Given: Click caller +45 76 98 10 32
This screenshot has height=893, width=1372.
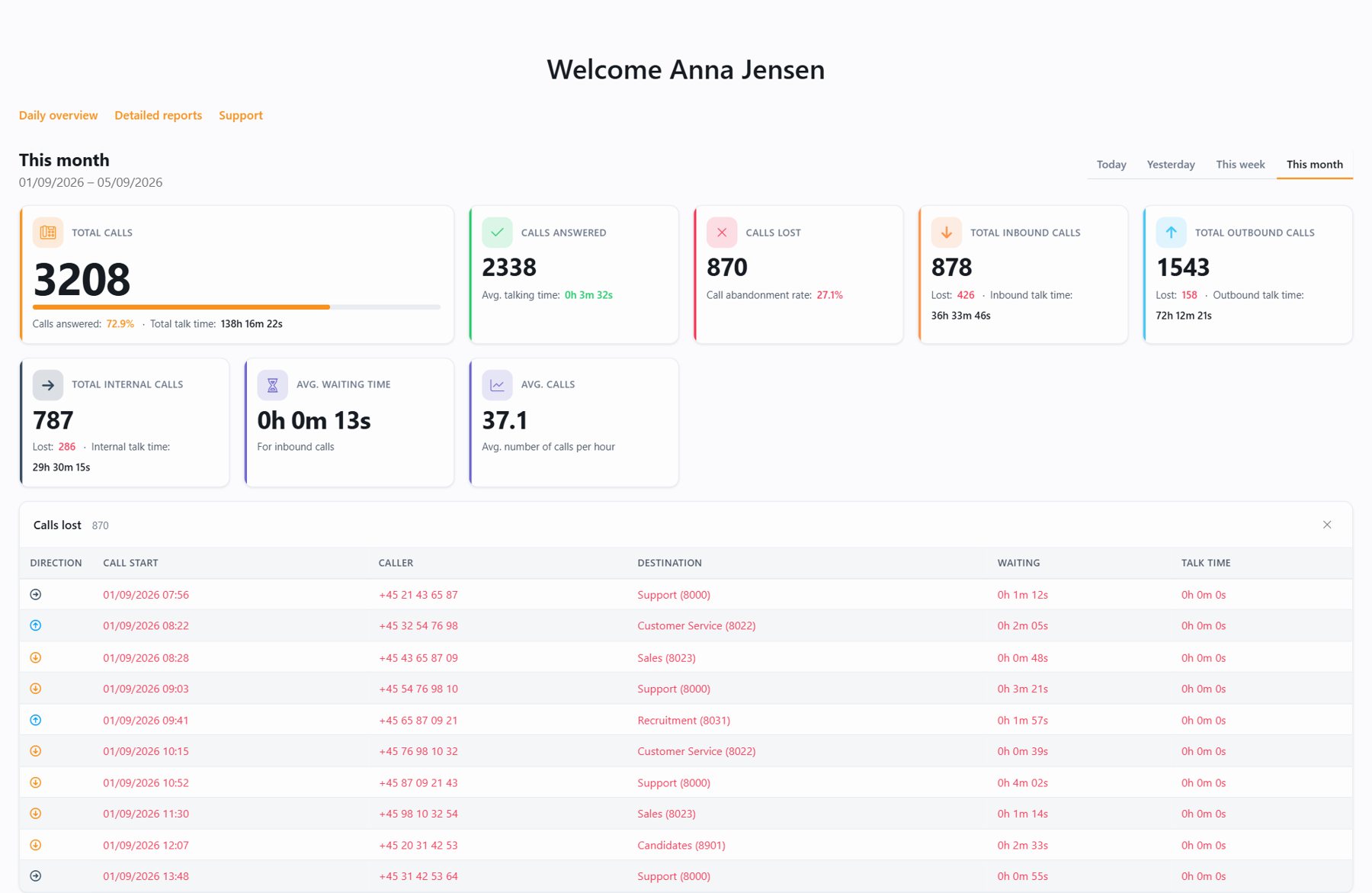Looking at the screenshot, I should click(418, 751).
